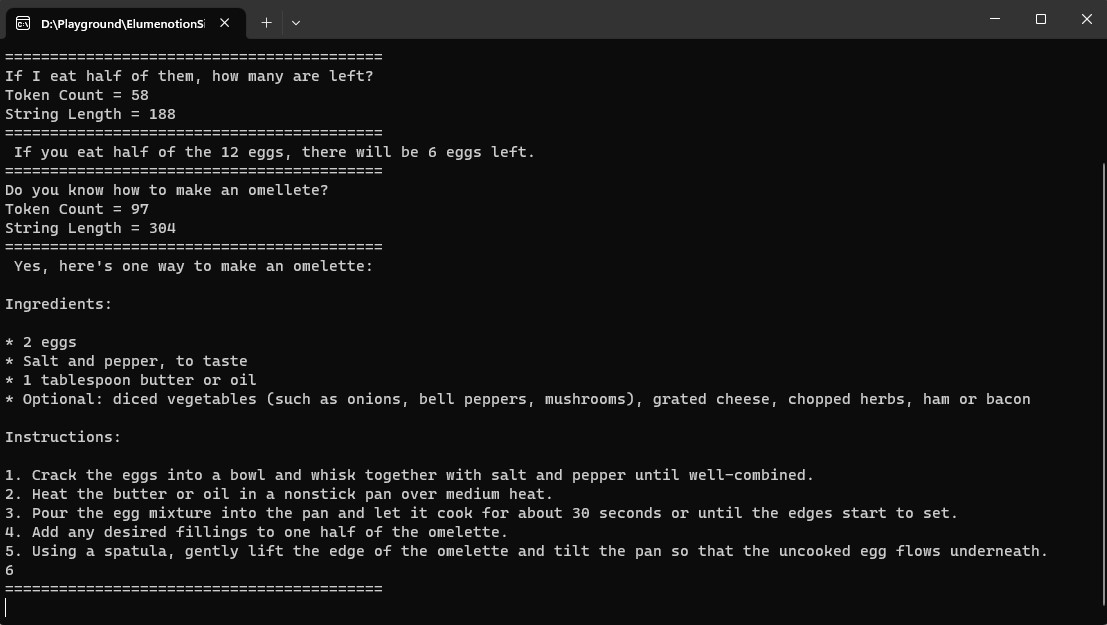Click the "Token Count = 97" line
The height and width of the screenshot is (625, 1107).
(x=77, y=209)
